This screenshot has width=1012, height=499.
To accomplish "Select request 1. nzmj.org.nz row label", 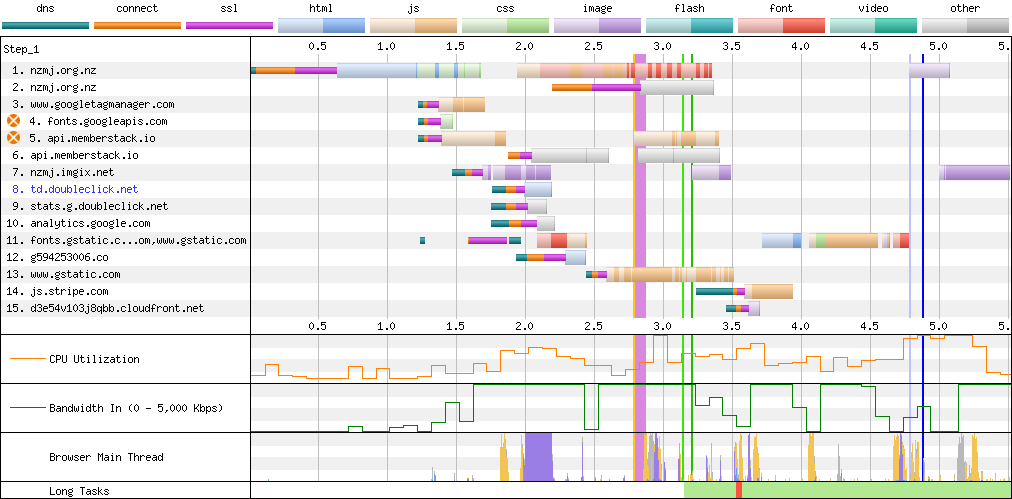I will pos(55,71).
